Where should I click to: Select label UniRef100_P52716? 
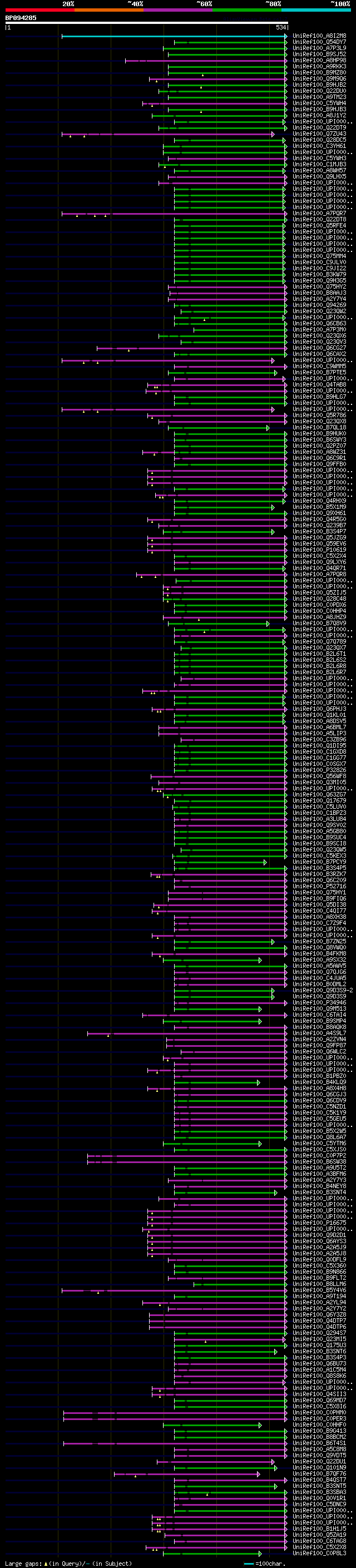319,886
